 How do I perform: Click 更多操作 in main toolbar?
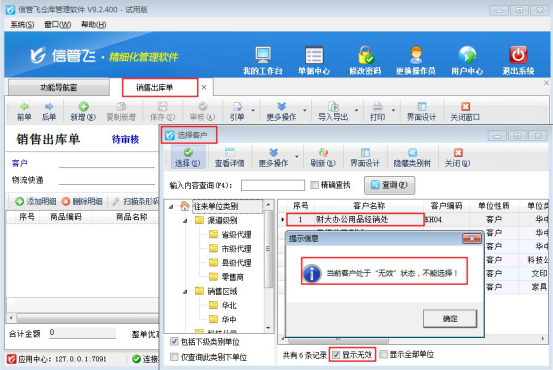click(x=281, y=111)
